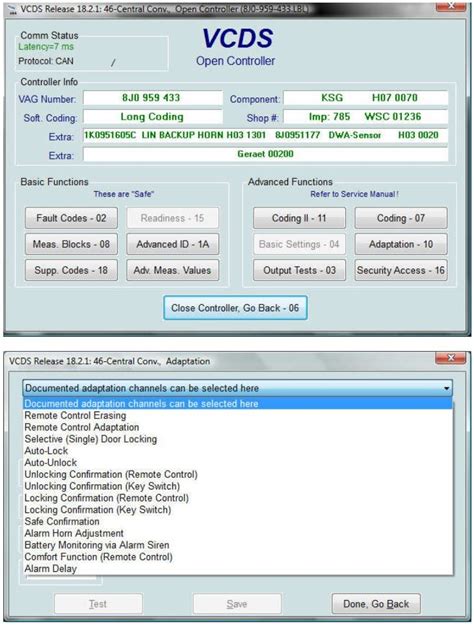The height and width of the screenshot is (626, 474).
Task: Select Remote Control Erasing channel
Action: (238, 415)
